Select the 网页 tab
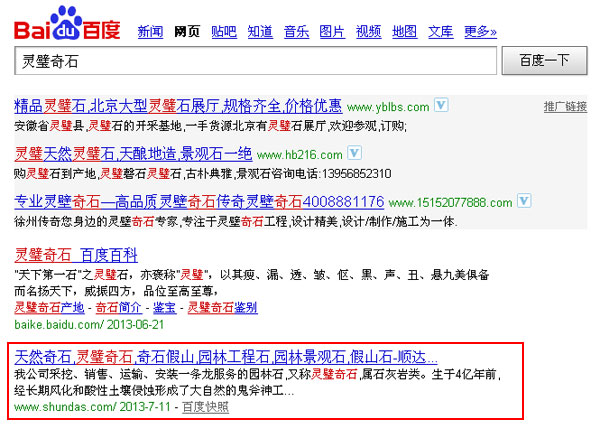The width and height of the screenshot is (600, 429). pyautogui.click(x=187, y=32)
